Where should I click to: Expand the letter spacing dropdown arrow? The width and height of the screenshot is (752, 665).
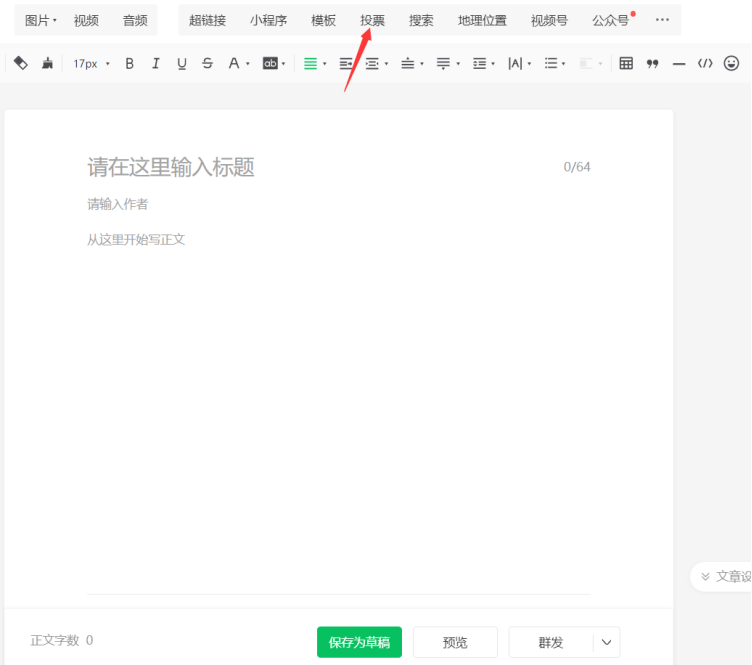pos(529,64)
